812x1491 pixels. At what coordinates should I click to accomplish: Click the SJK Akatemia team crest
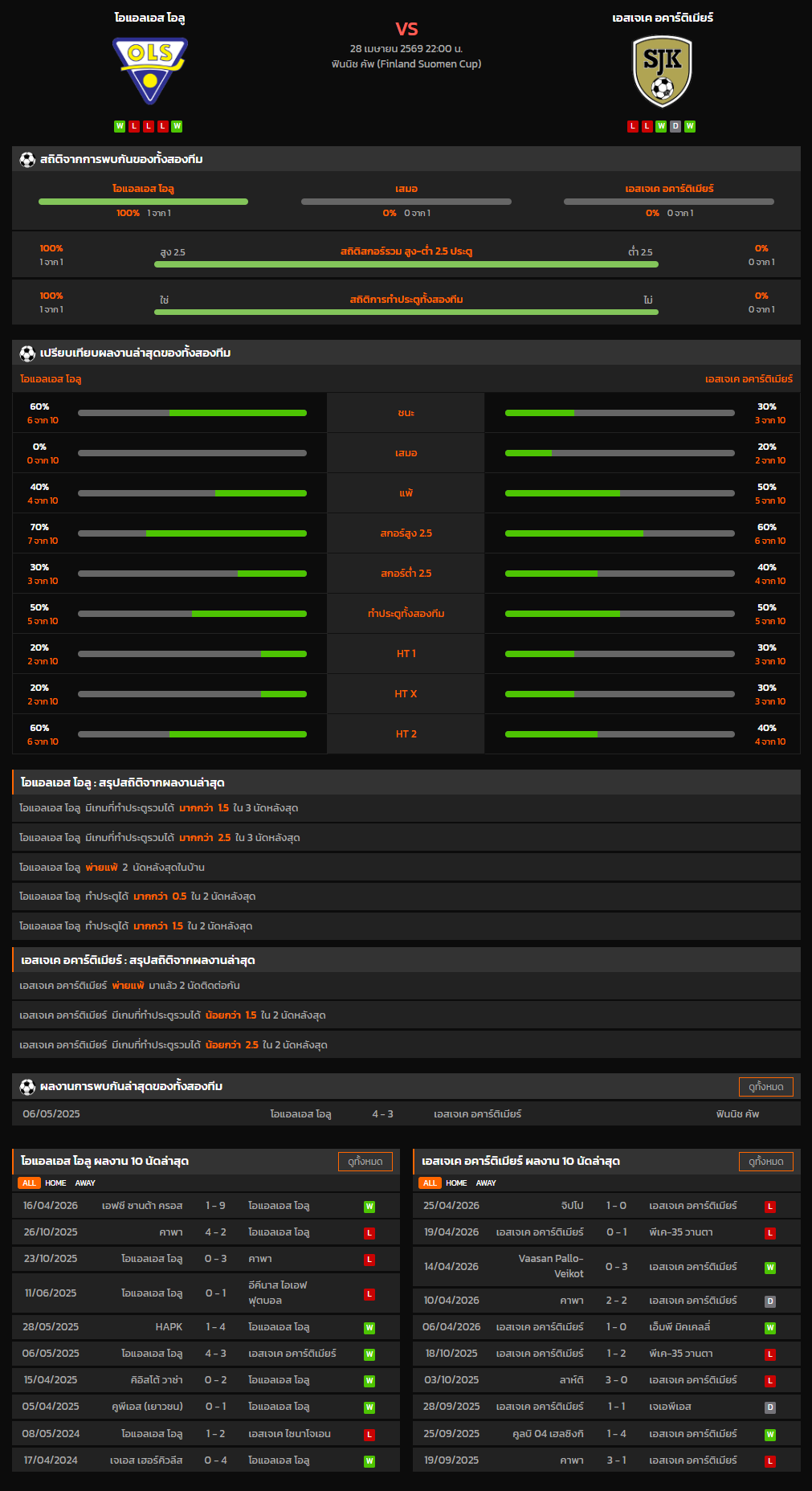[x=662, y=71]
